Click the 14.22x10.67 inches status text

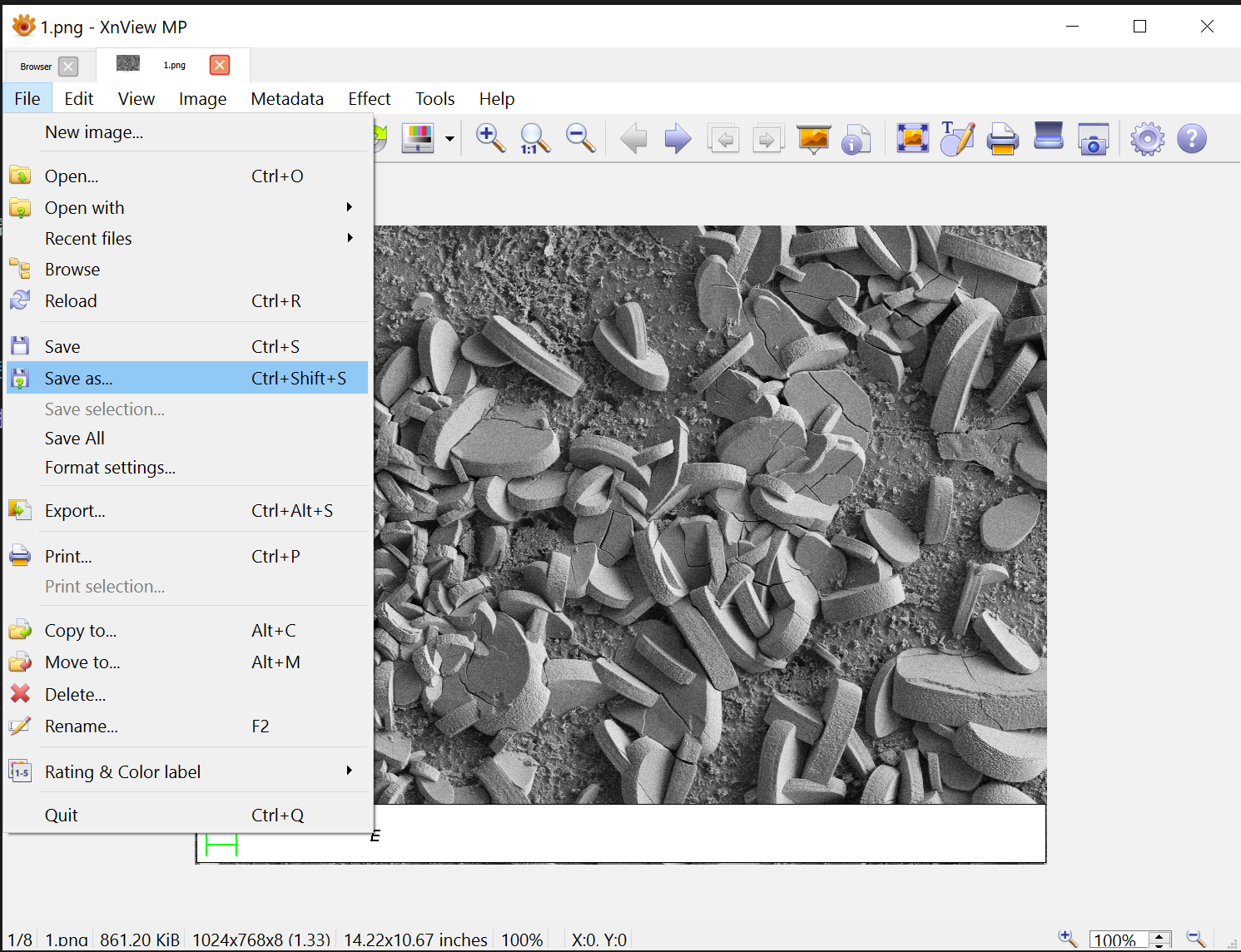click(415, 940)
